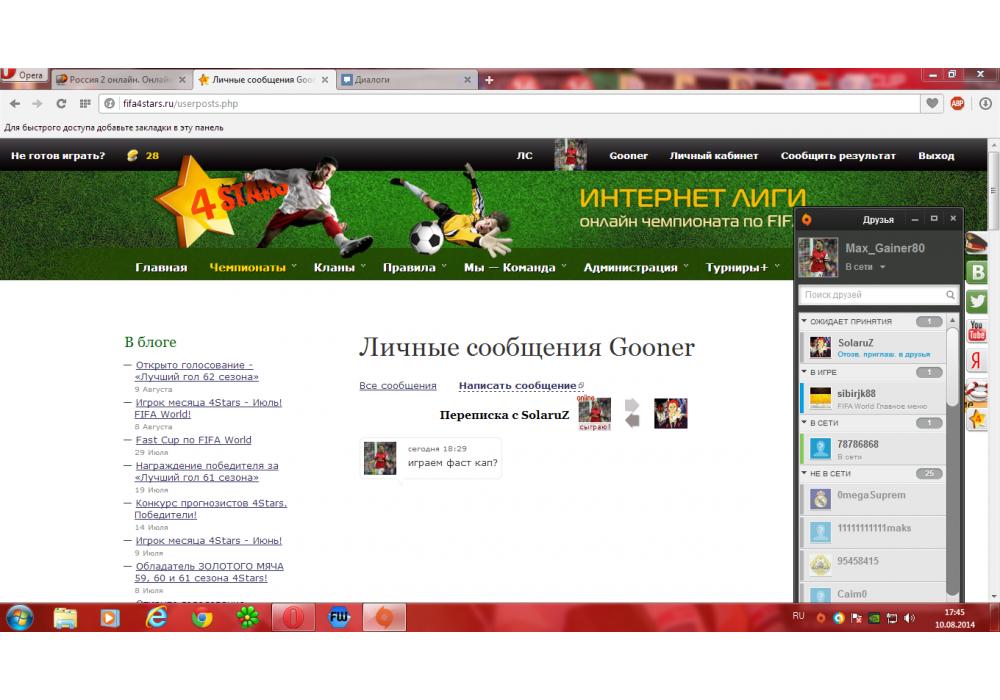Collapse the НЕ В СЕТИ friends group
Viewport: 1000px width, 700px height.
805,473
